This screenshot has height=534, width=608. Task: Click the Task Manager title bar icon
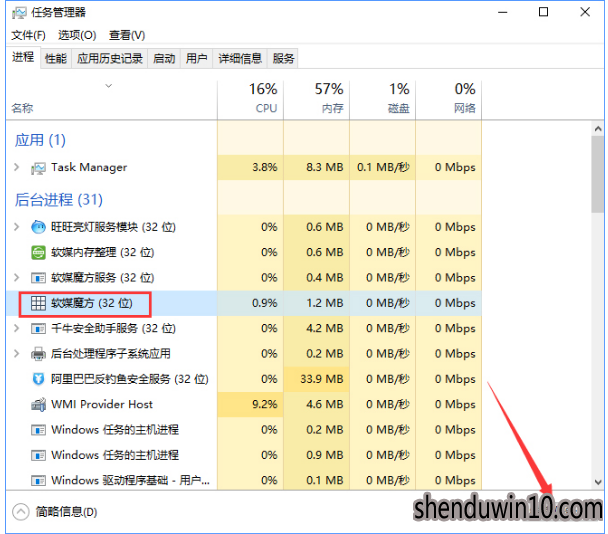(19, 13)
